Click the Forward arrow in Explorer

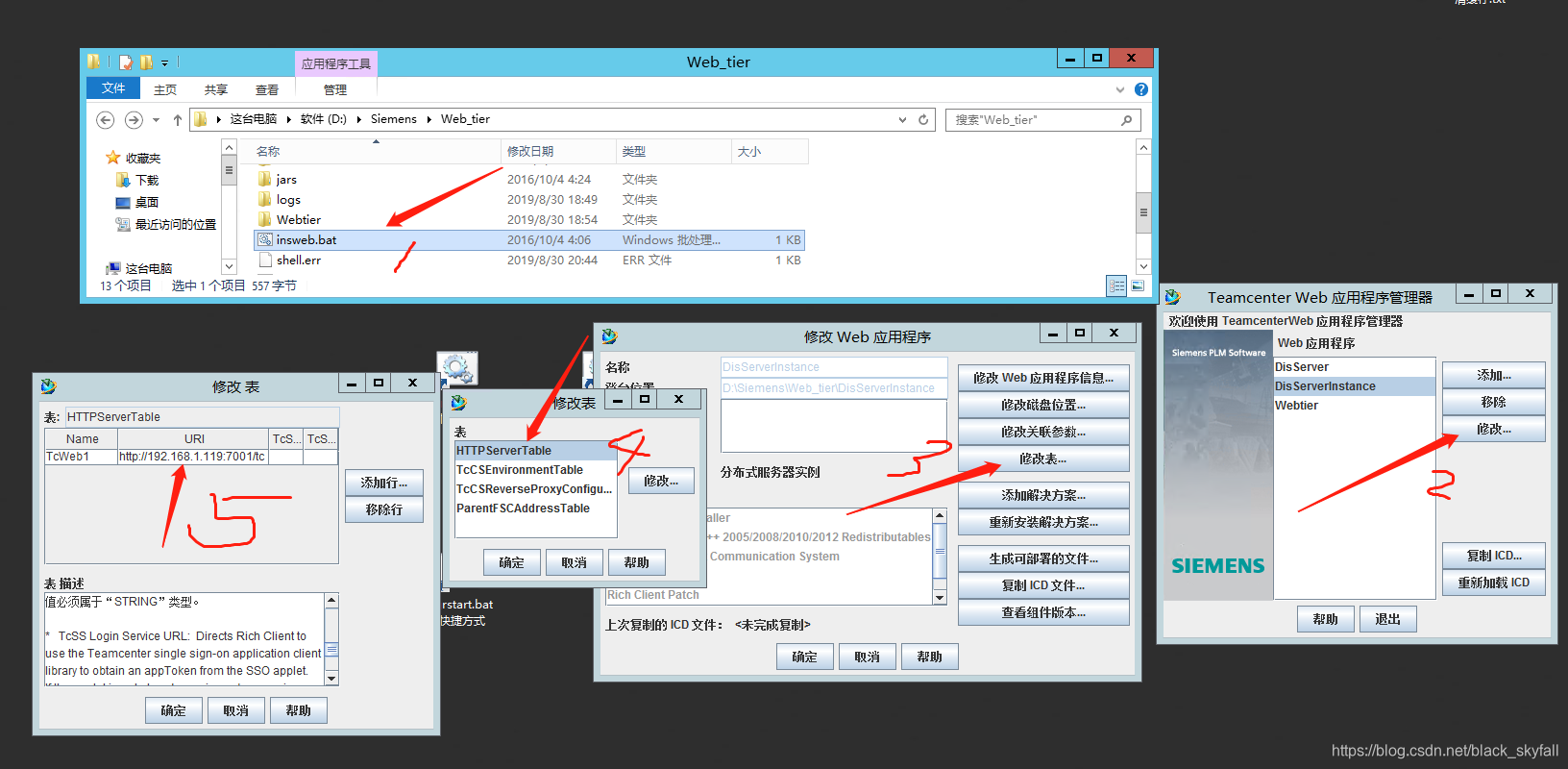coord(134,120)
